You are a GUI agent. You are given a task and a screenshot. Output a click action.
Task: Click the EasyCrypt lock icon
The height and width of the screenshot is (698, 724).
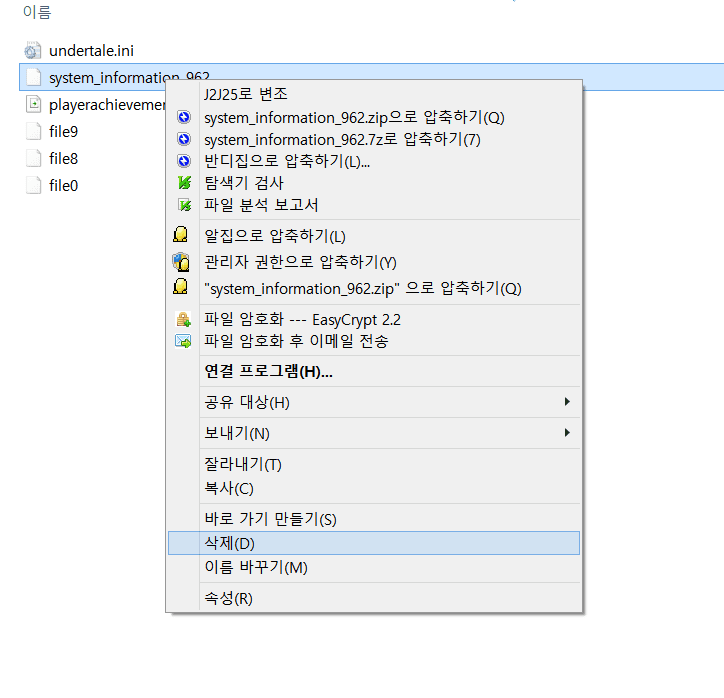[x=183, y=319]
